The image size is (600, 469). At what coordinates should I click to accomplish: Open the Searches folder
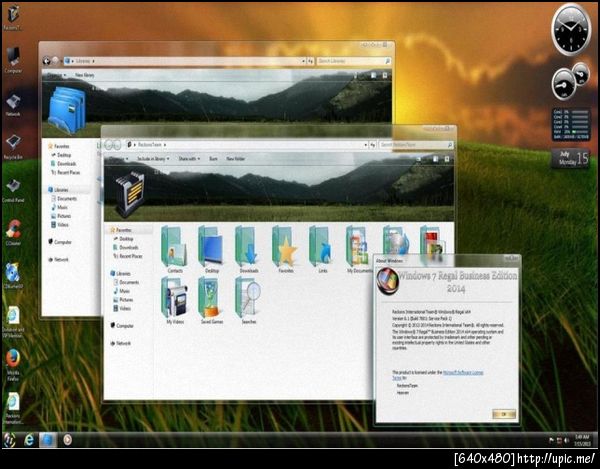pyautogui.click(x=249, y=301)
